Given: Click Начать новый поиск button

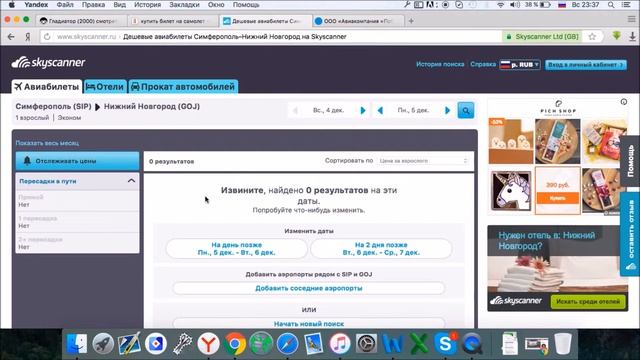Looking at the screenshot, I should pyautogui.click(x=309, y=323).
